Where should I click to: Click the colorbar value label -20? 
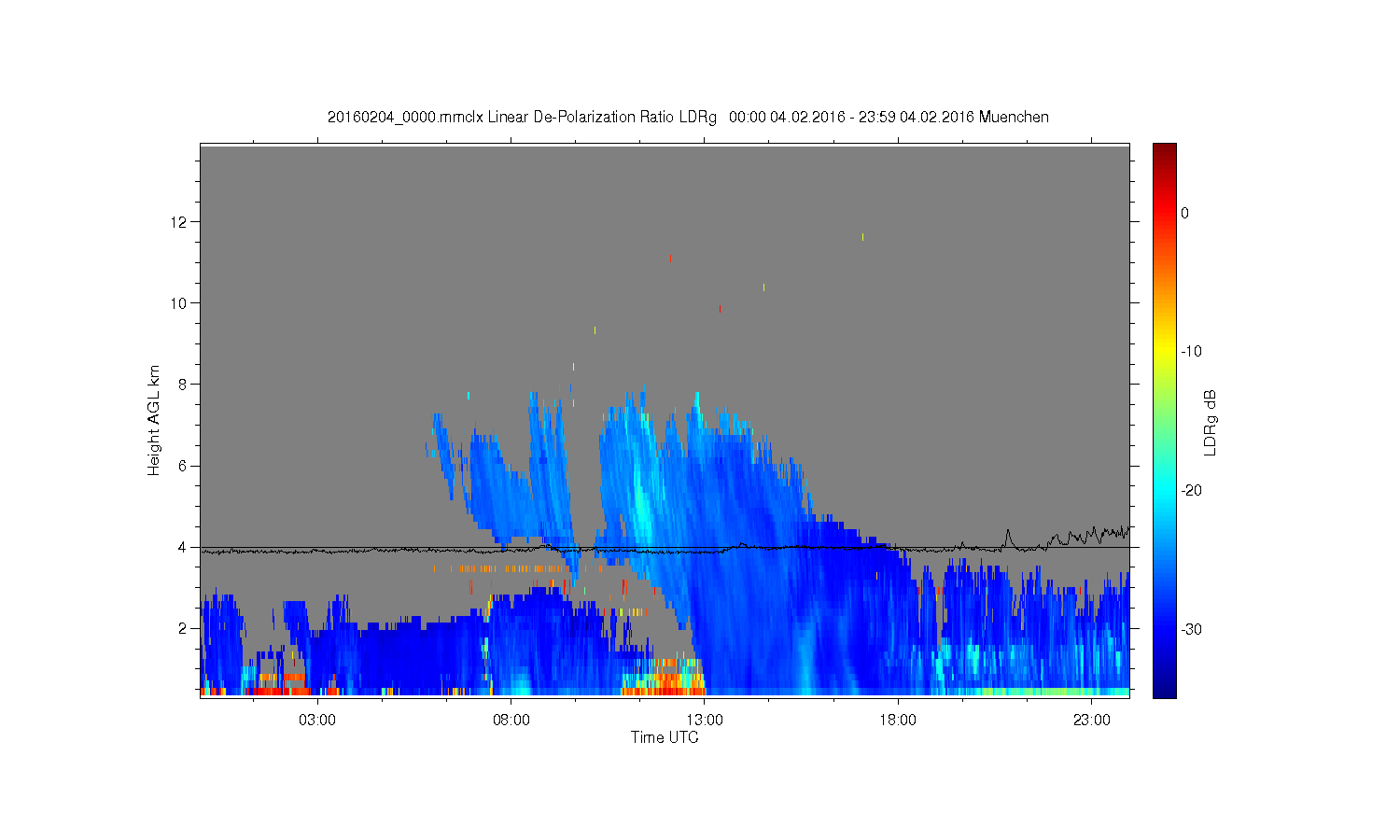(1191, 491)
